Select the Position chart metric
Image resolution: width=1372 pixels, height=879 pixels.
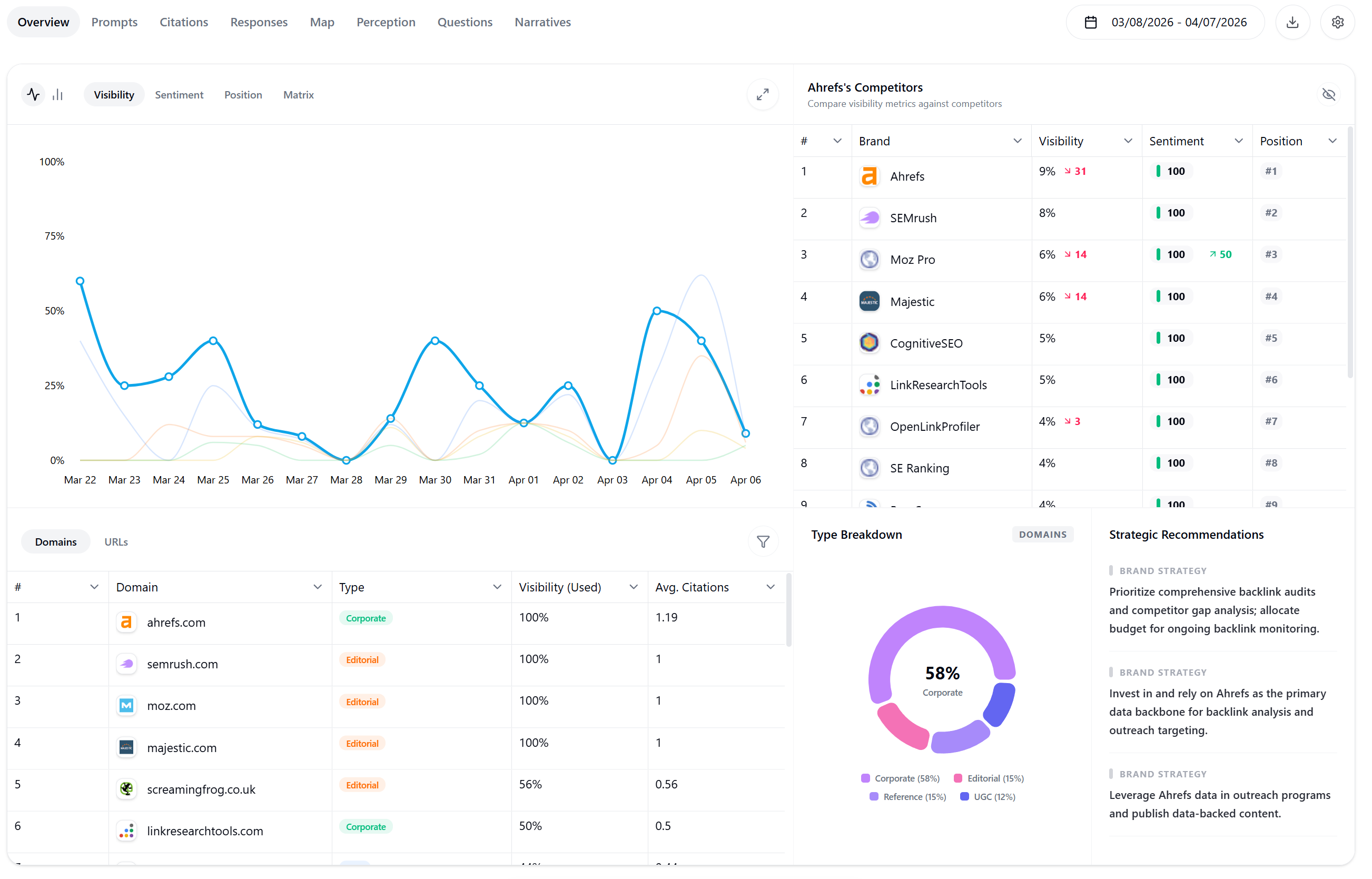click(x=243, y=95)
